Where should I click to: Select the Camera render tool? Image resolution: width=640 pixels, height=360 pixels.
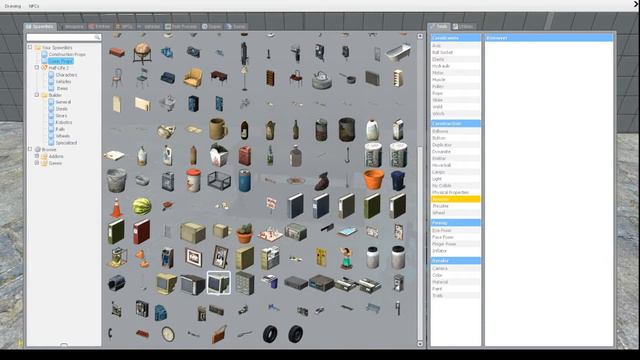(x=456, y=269)
